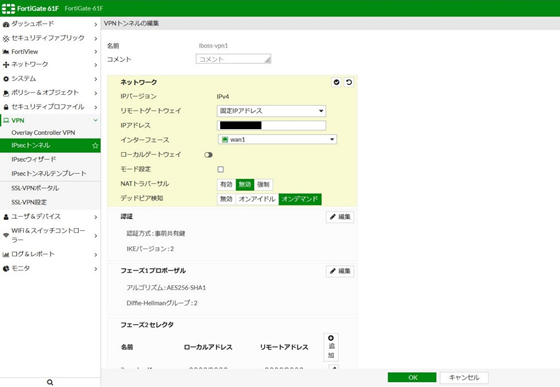Click the コメント text field

click(233, 59)
